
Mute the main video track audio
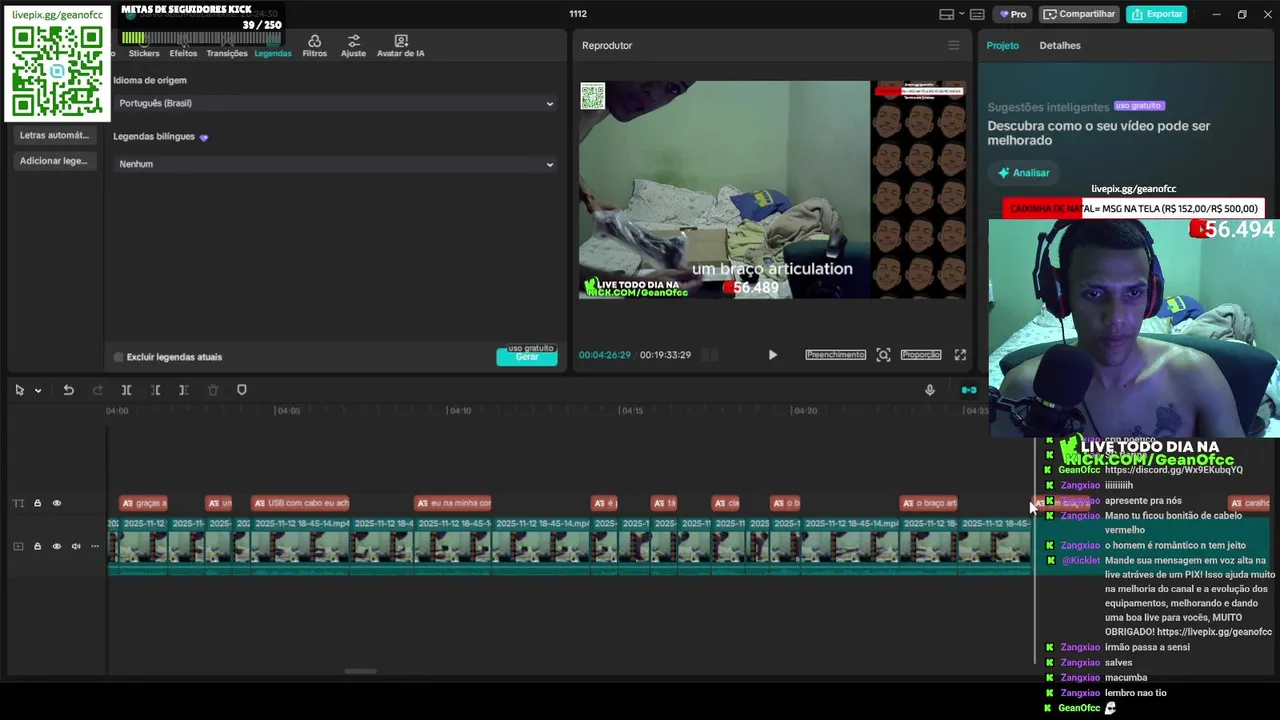pos(76,546)
